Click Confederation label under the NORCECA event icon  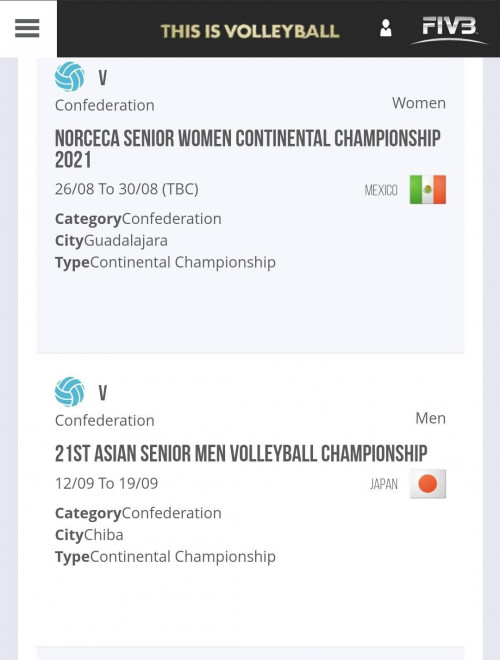(x=105, y=105)
